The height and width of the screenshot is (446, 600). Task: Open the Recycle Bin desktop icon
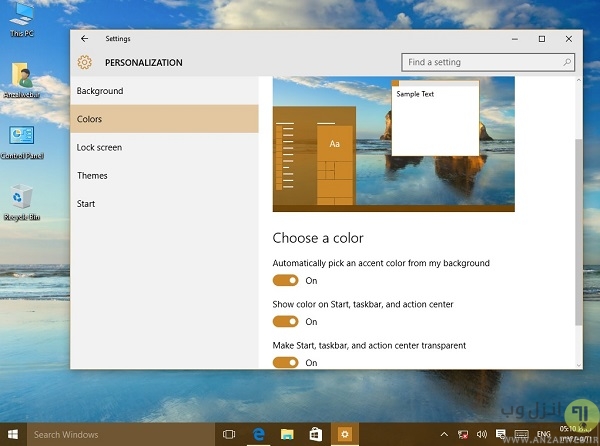(21, 198)
